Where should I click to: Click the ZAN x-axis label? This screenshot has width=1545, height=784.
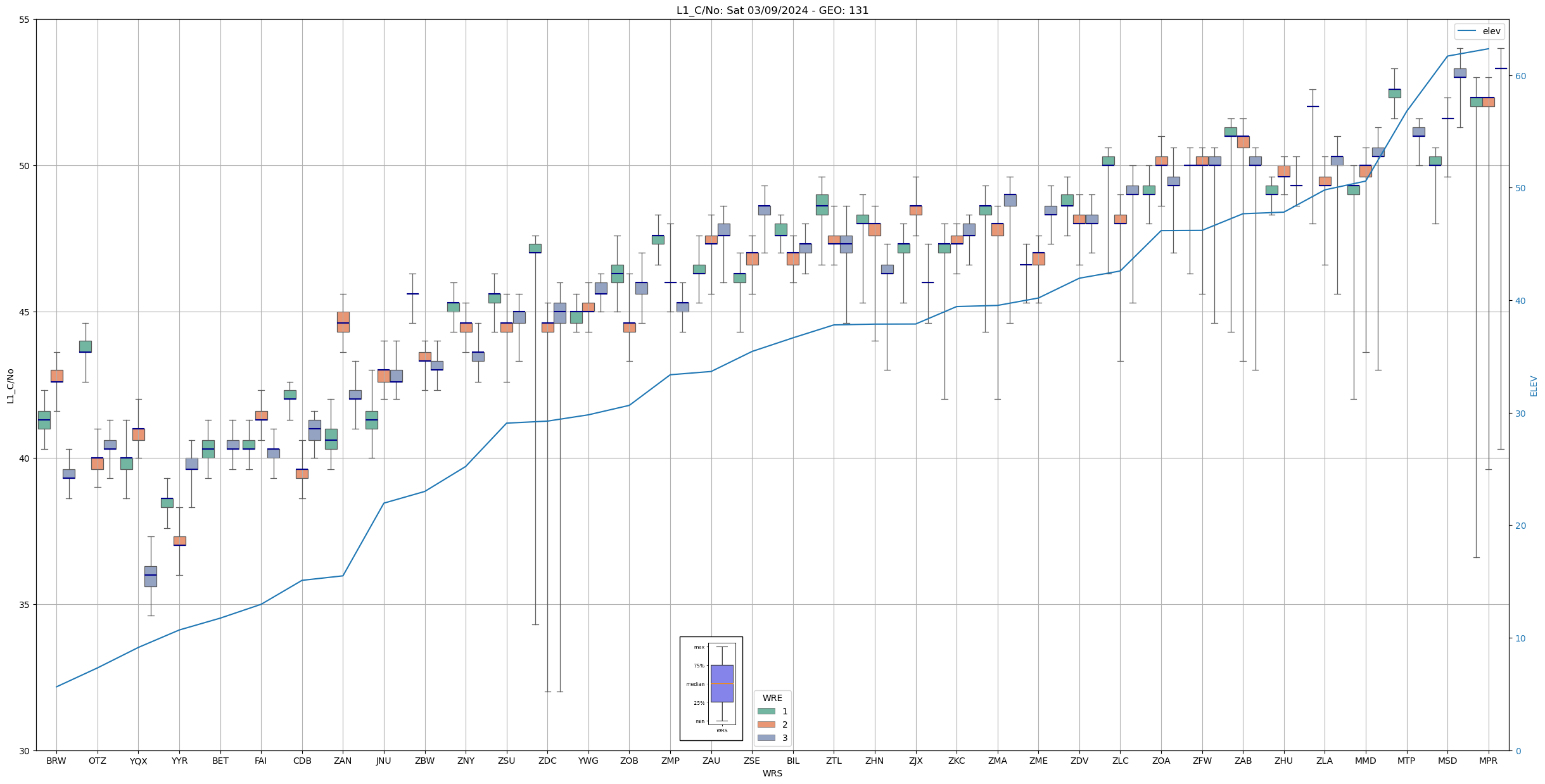(343, 761)
